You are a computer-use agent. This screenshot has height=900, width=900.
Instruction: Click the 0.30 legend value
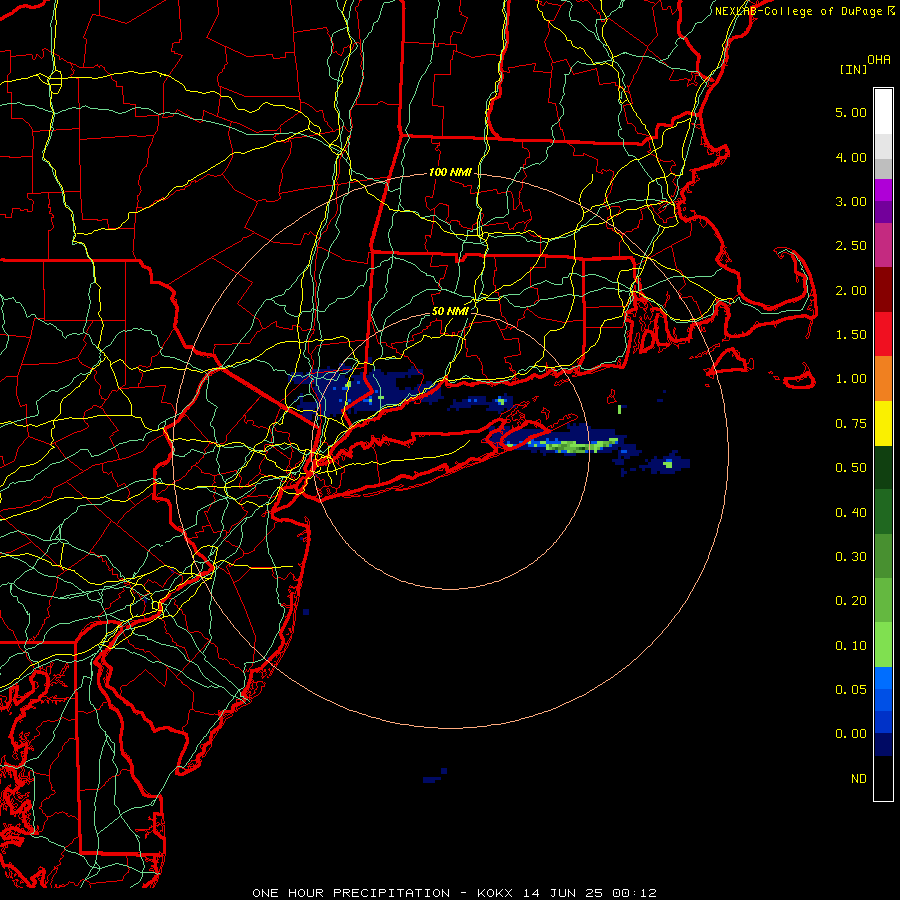pos(851,557)
